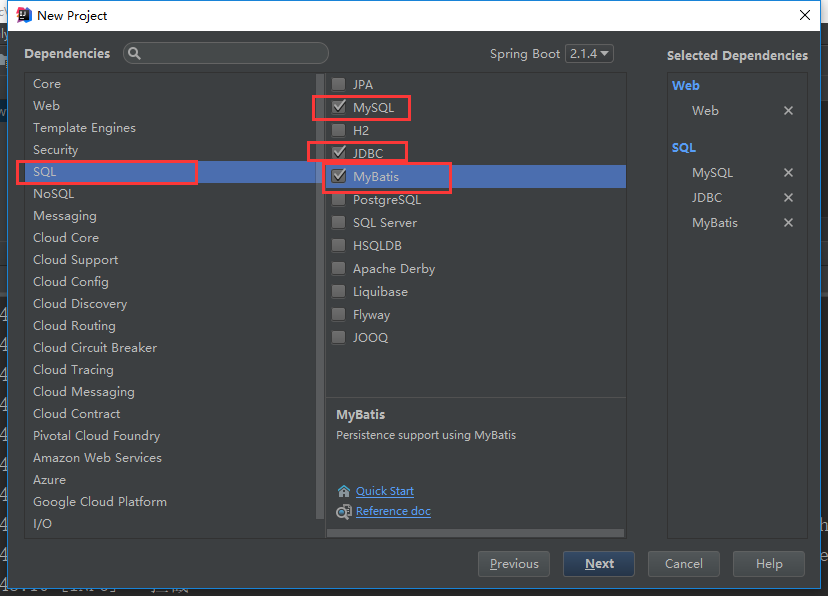Open Help for this dialog
Image resolution: width=828 pixels, height=596 pixels.
(x=769, y=564)
